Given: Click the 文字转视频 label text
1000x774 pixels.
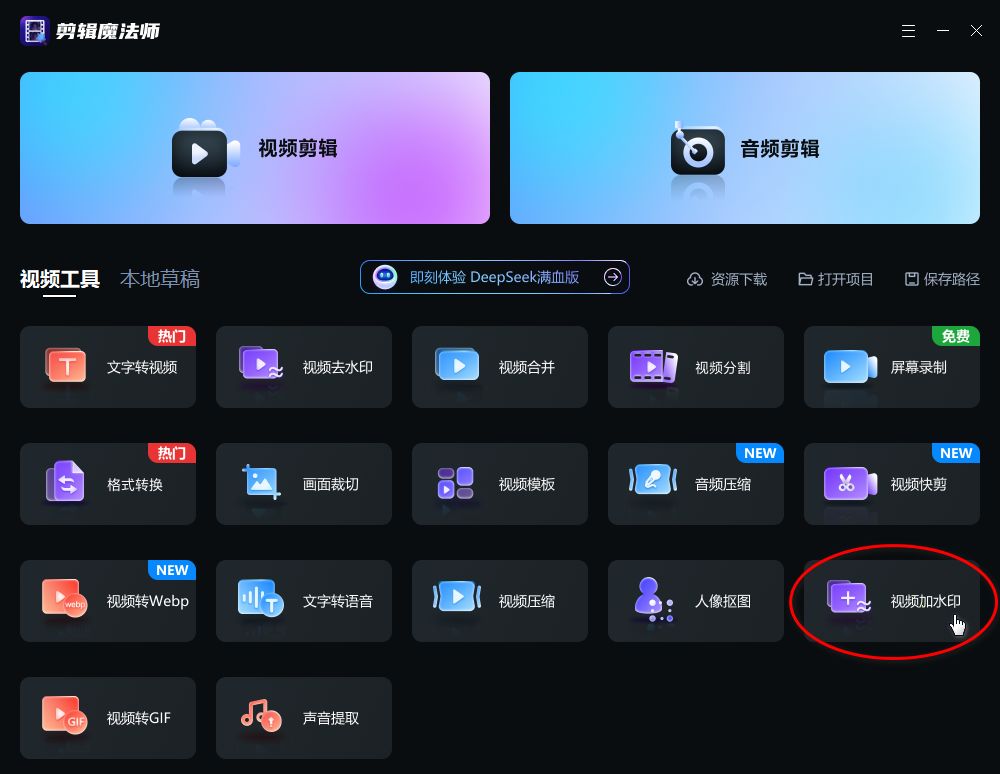Looking at the screenshot, I should point(142,367).
